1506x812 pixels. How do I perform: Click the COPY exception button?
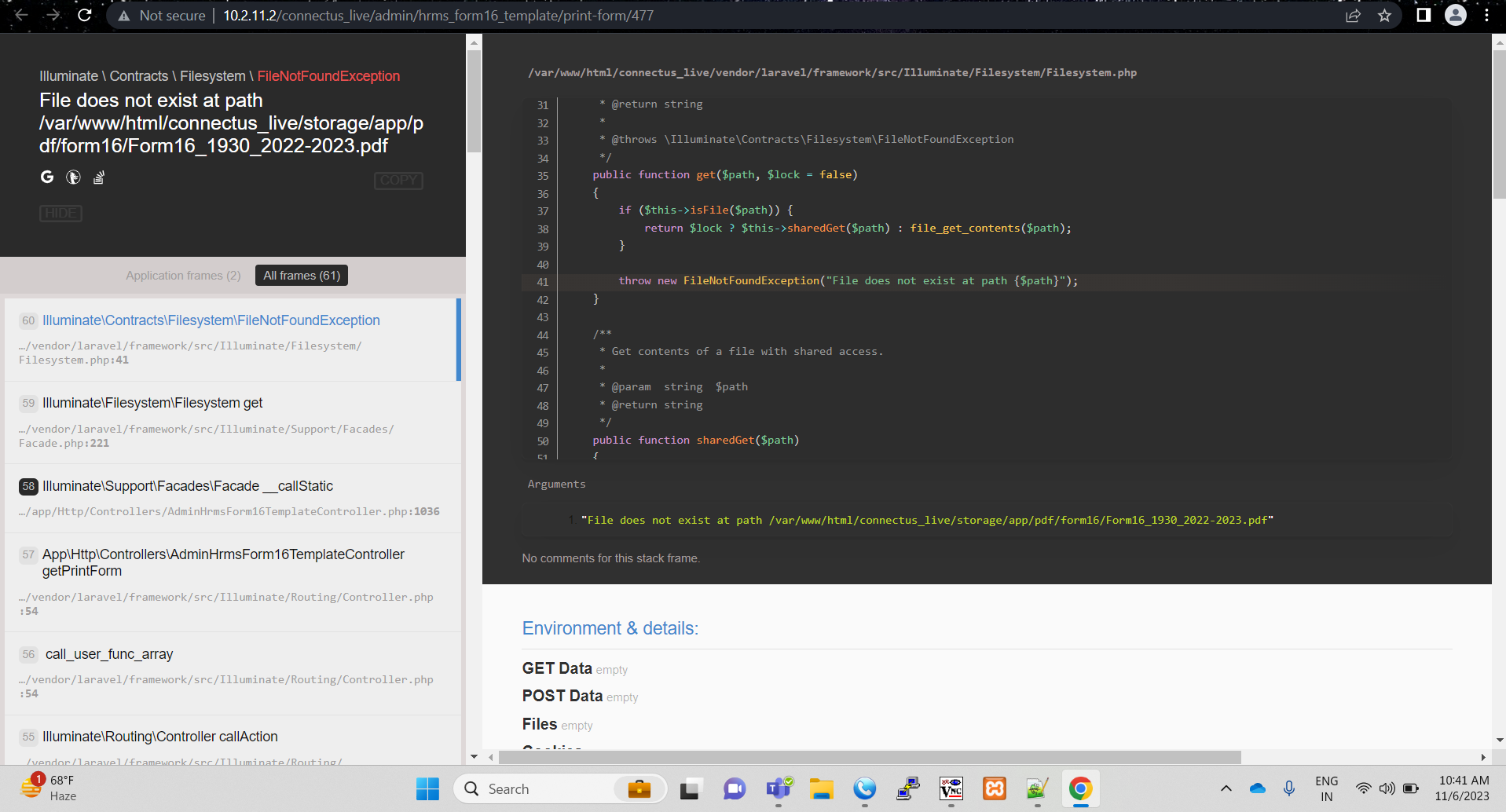tap(398, 181)
